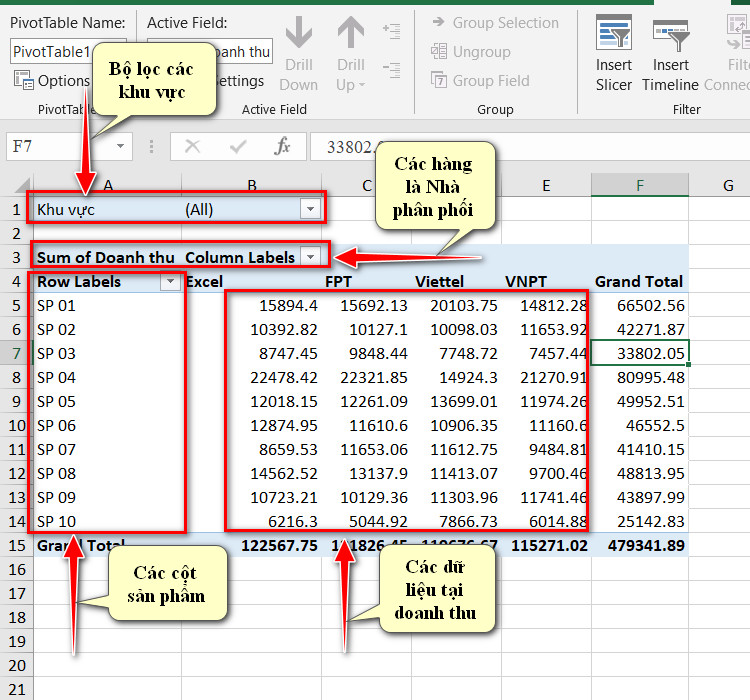Click cell with value 5044.92
Image resolution: width=750 pixels, height=700 pixels.
366,521
